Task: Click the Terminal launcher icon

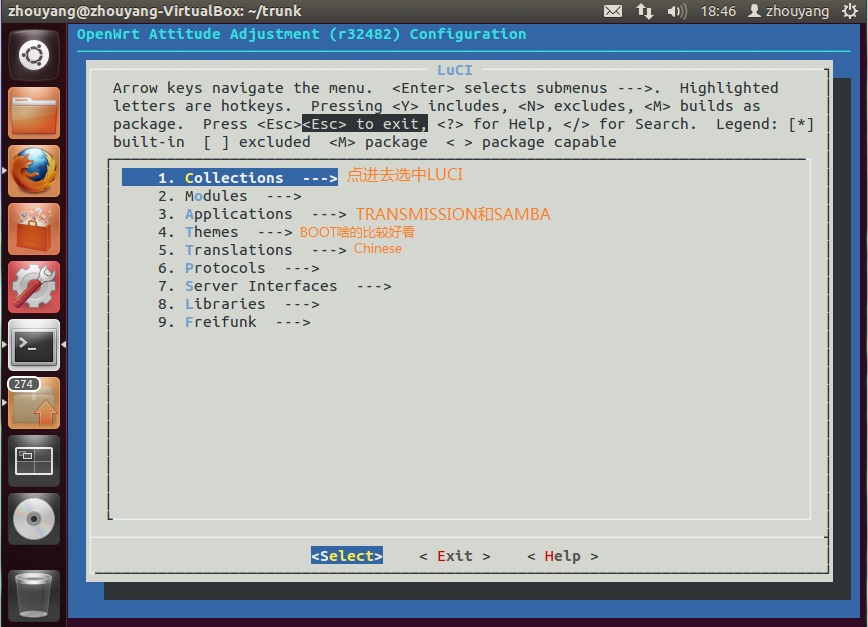Action: point(34,345)
